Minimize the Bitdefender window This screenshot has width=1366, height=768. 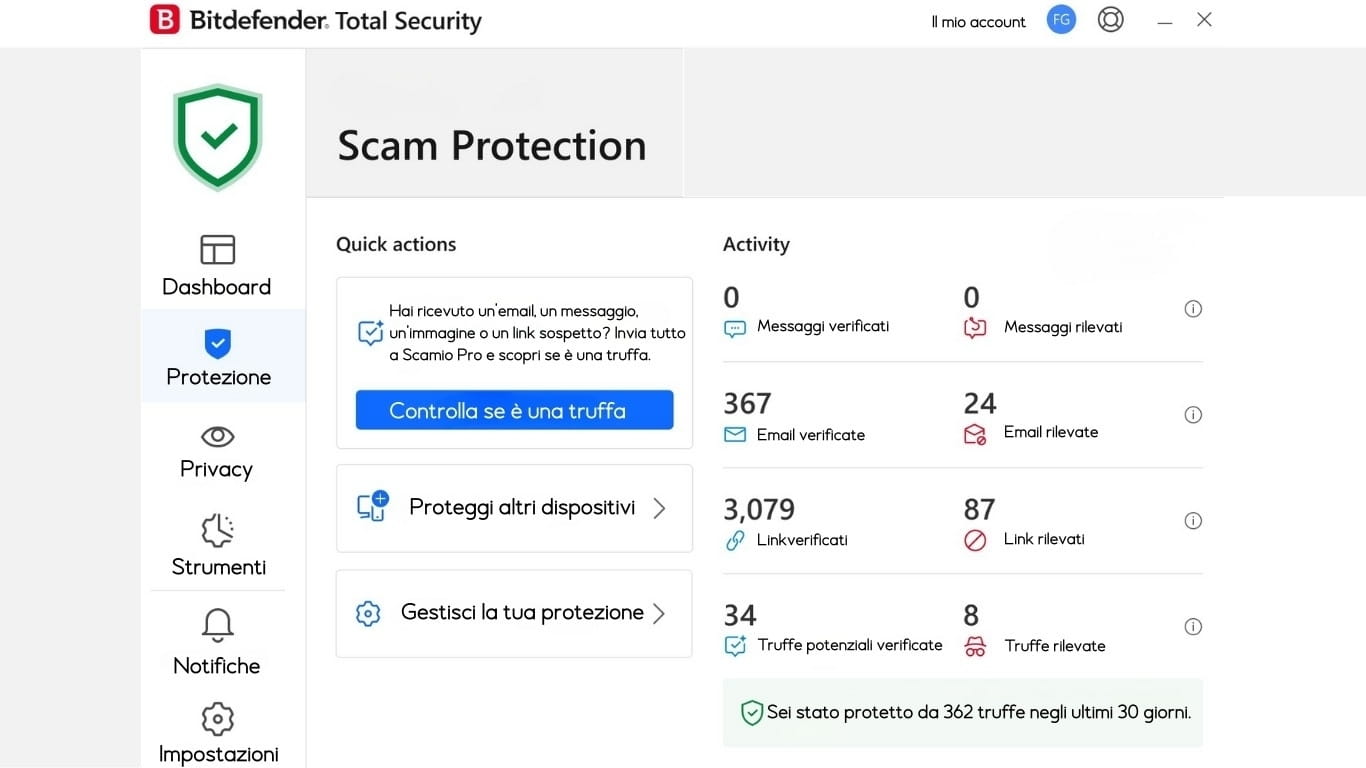click(x=1164, y=22)
